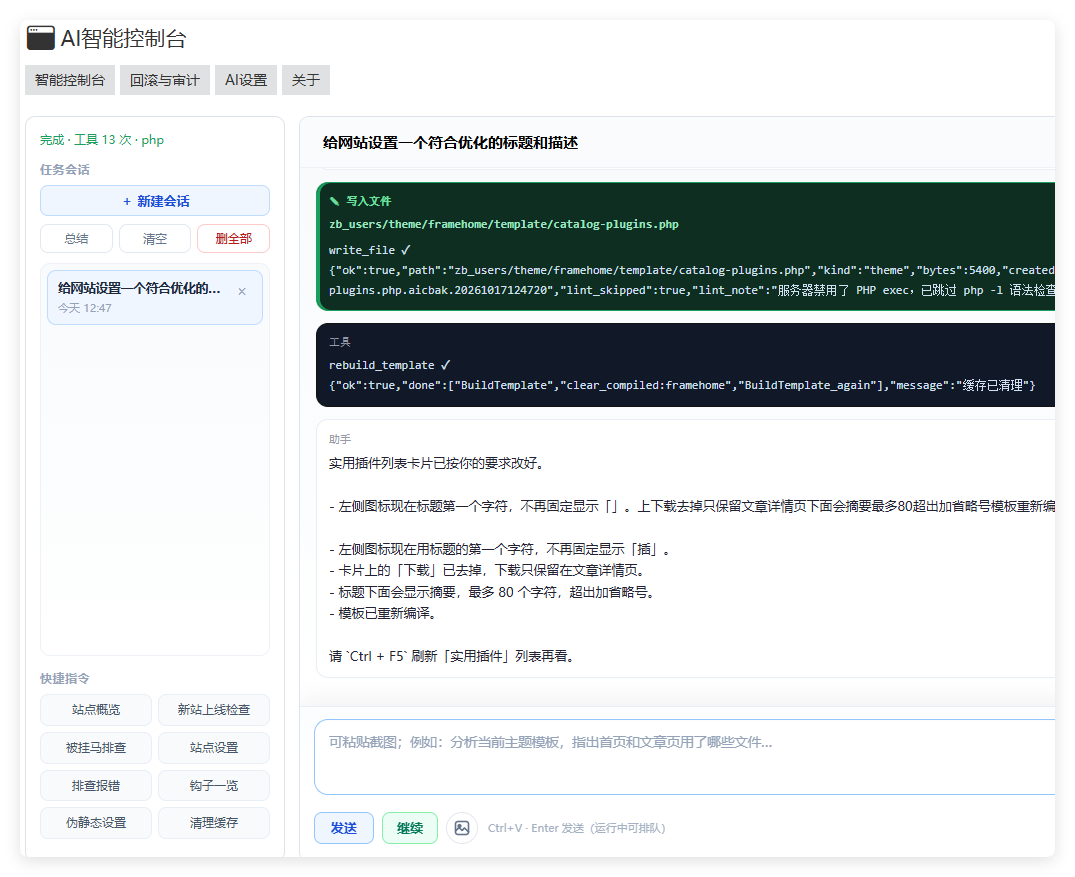Screen dimensions: 1075x877
Task: Run the 排查报错 quick command
Action: (x=96, y=786)
